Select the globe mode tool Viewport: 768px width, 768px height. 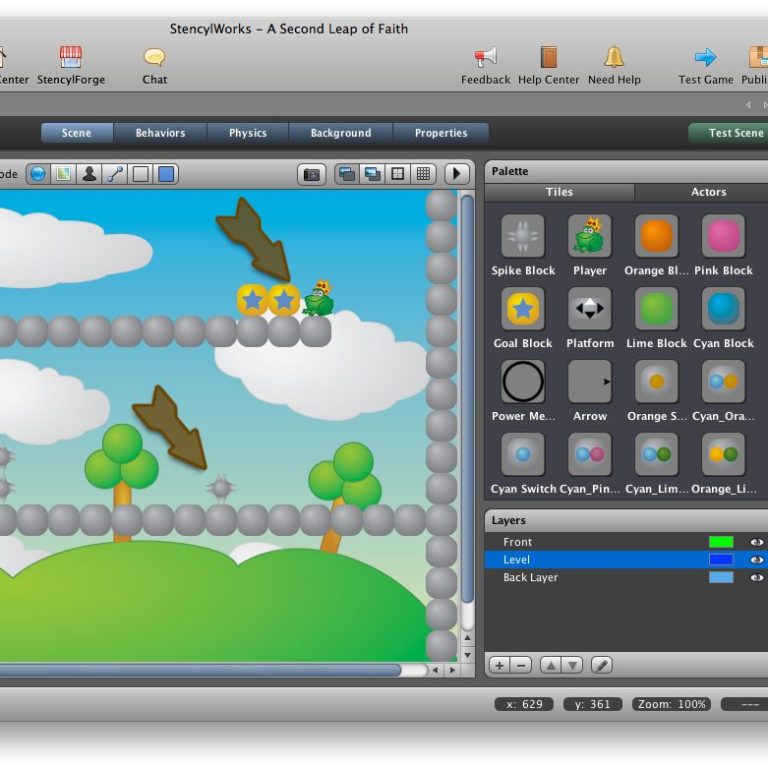click(38, 174)
